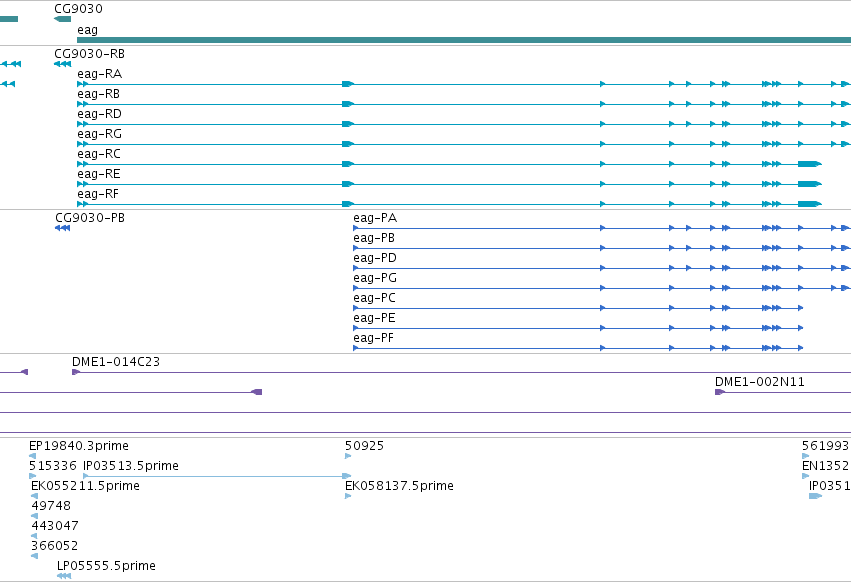Select the DME1-002N11 clone label

[760, 382]
